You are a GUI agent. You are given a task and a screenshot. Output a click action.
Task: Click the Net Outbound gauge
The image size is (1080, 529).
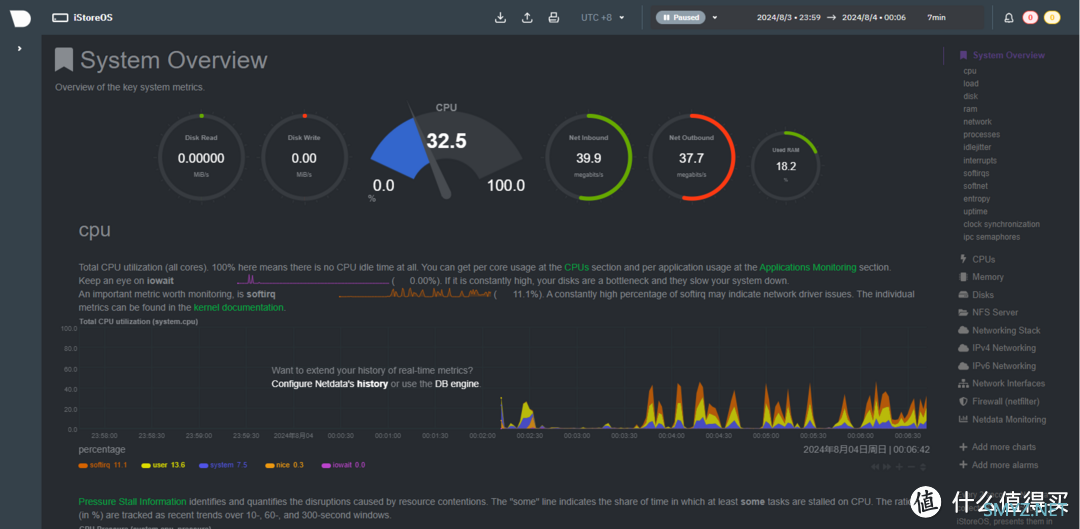click(692, 158)
